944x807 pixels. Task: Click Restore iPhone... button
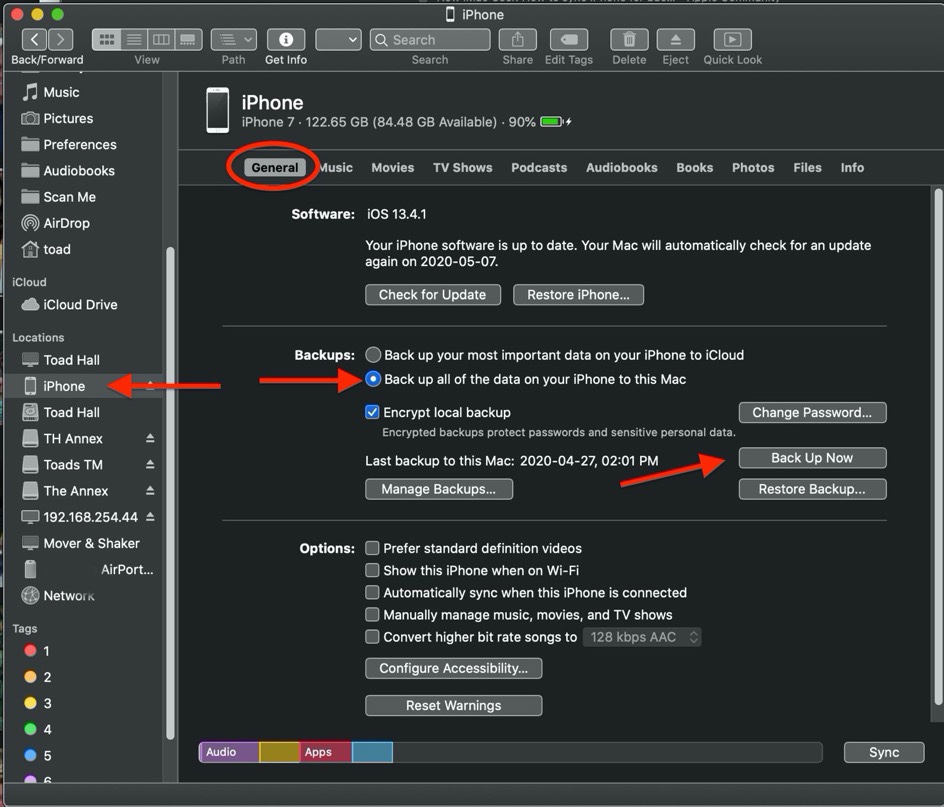point(578,295)
